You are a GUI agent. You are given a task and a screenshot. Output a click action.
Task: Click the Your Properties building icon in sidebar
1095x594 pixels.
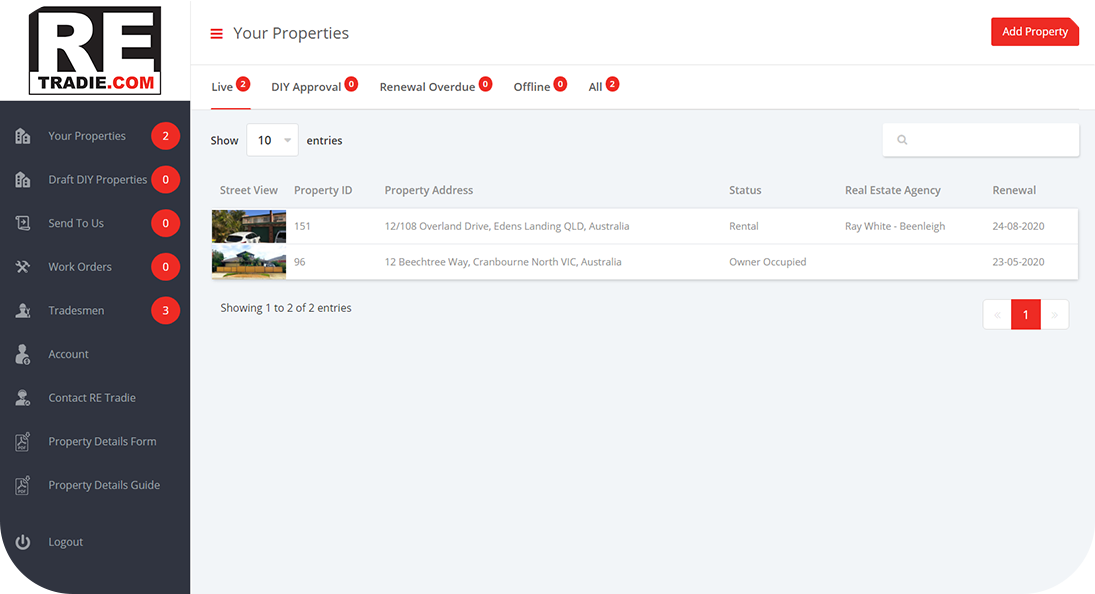[x=23, y=136]
